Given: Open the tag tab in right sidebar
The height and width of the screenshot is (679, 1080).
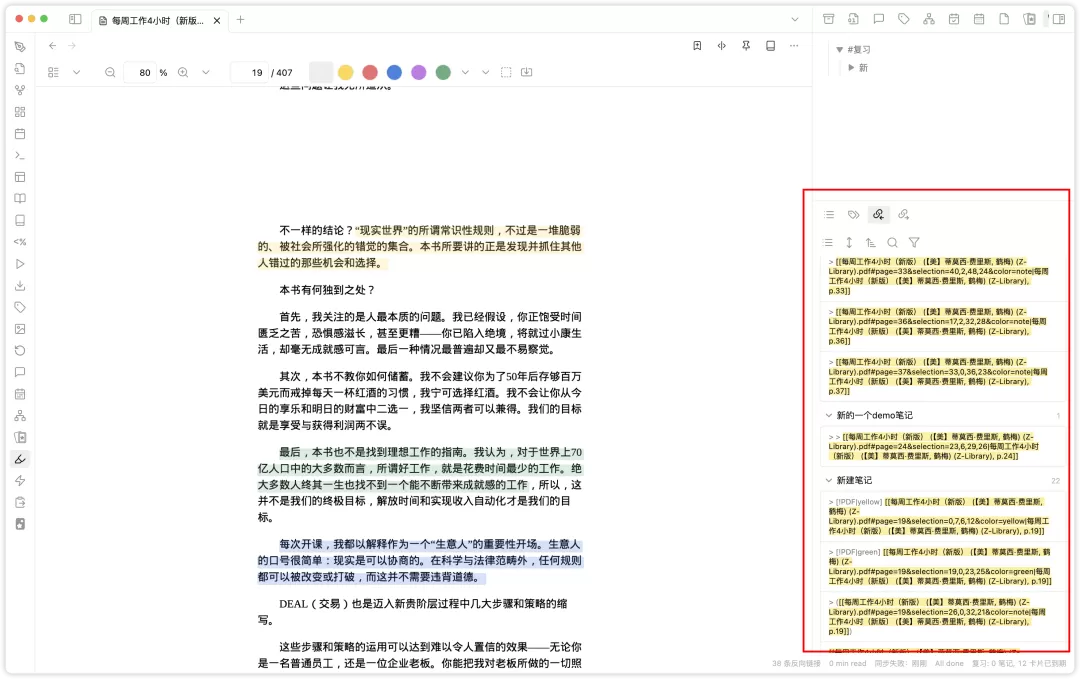Looking at the screenshot, I should (904, 19).
